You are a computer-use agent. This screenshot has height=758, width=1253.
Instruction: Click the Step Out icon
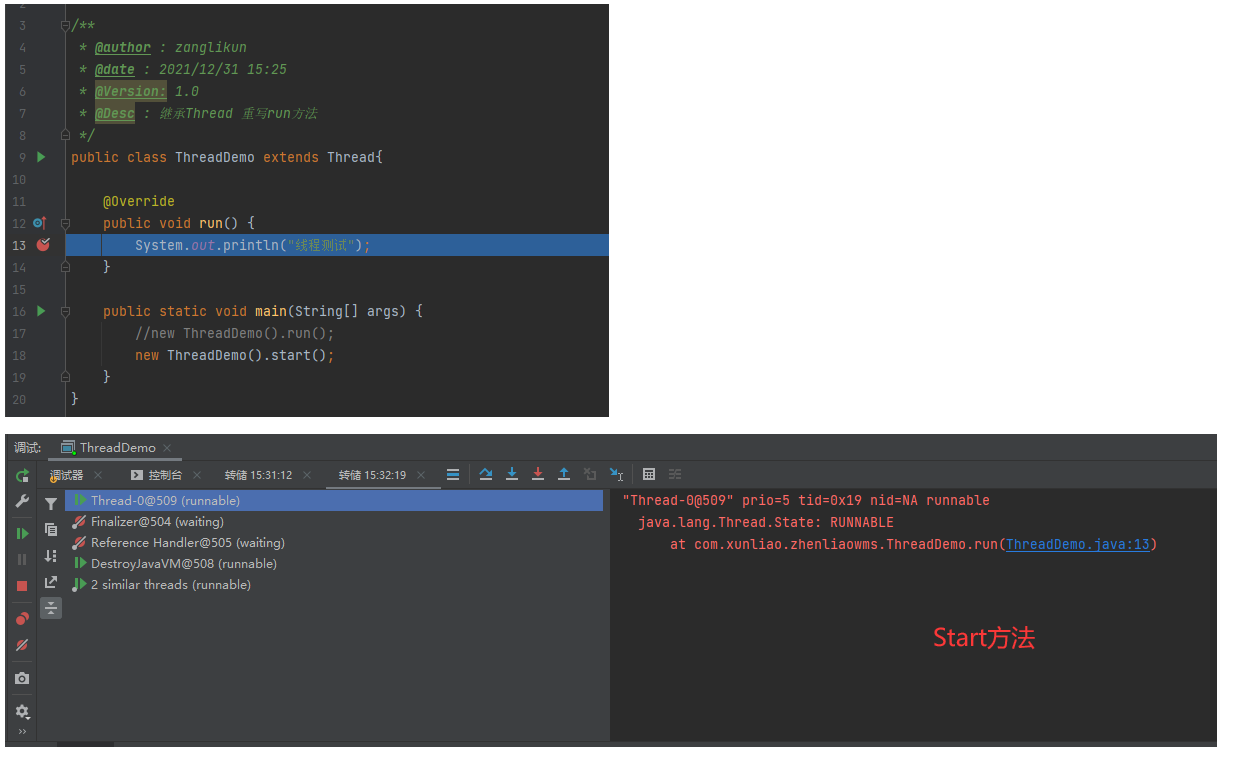tap(564, 474)
